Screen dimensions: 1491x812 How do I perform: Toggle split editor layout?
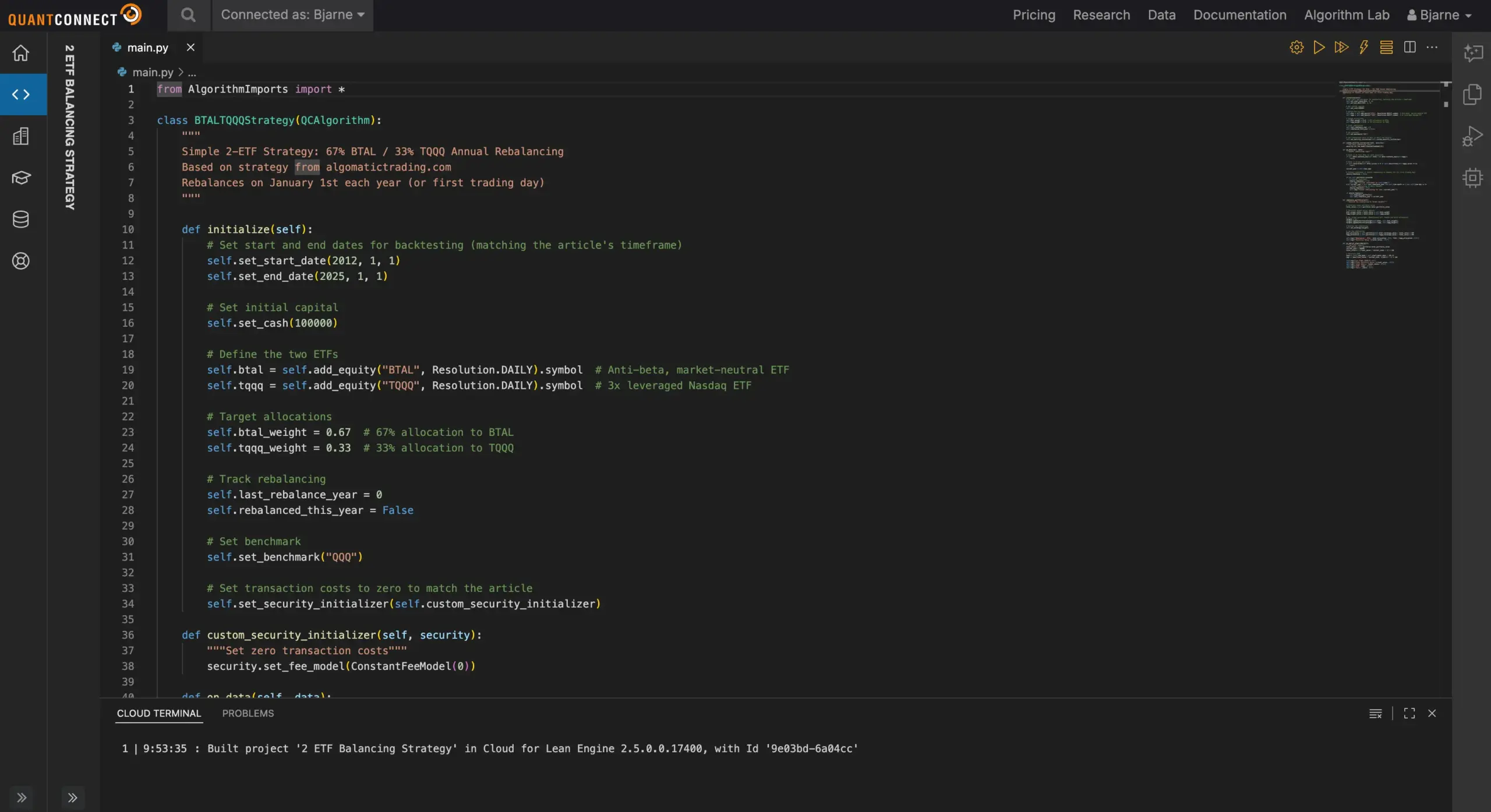pyautogui.click(x=1409, y=47)
